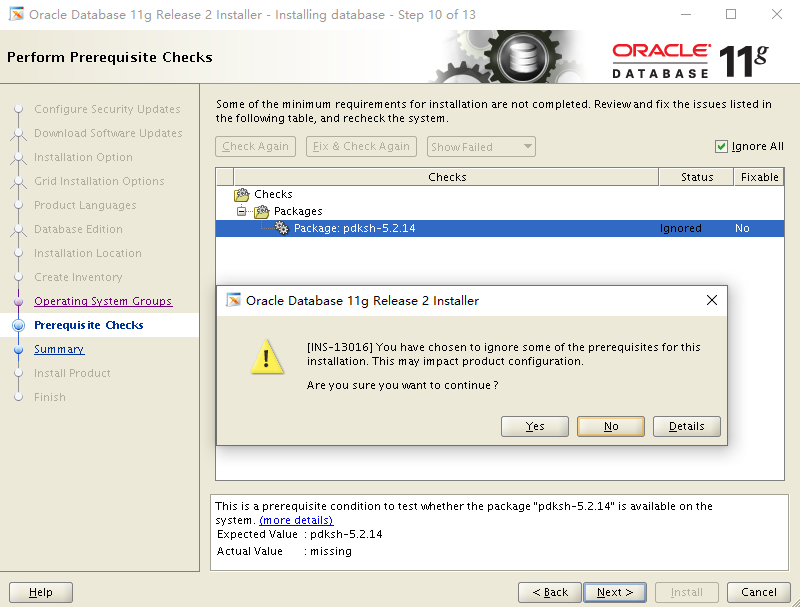Click the Checks root folder icon

tap(242, 194)
